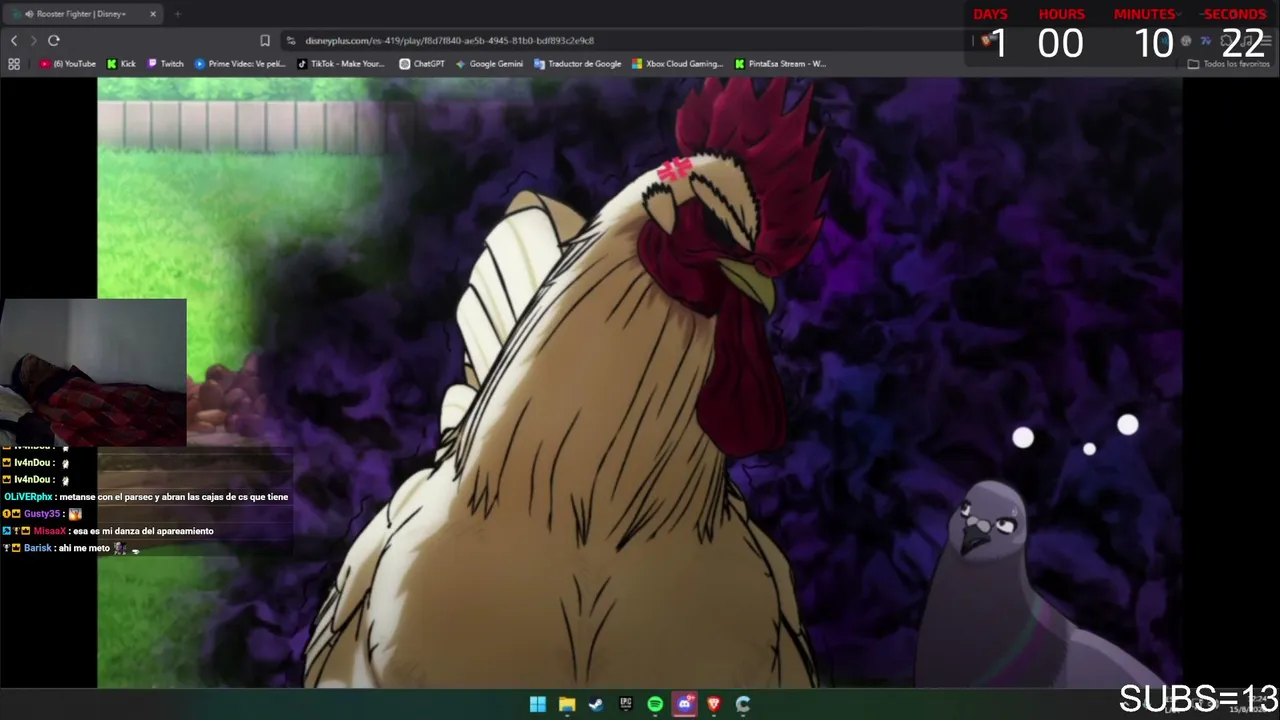Click the MisaaX username in chat
This screenshot has height=720, width=1280.
tap(49, 531)
